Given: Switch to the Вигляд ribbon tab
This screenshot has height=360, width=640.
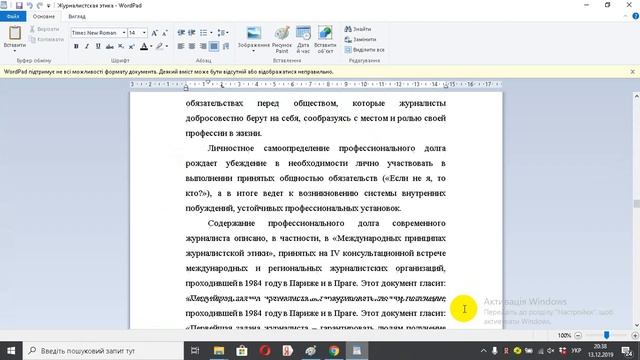Looking at the screenshot, I should pyautogui.click(x=77, y=16).
